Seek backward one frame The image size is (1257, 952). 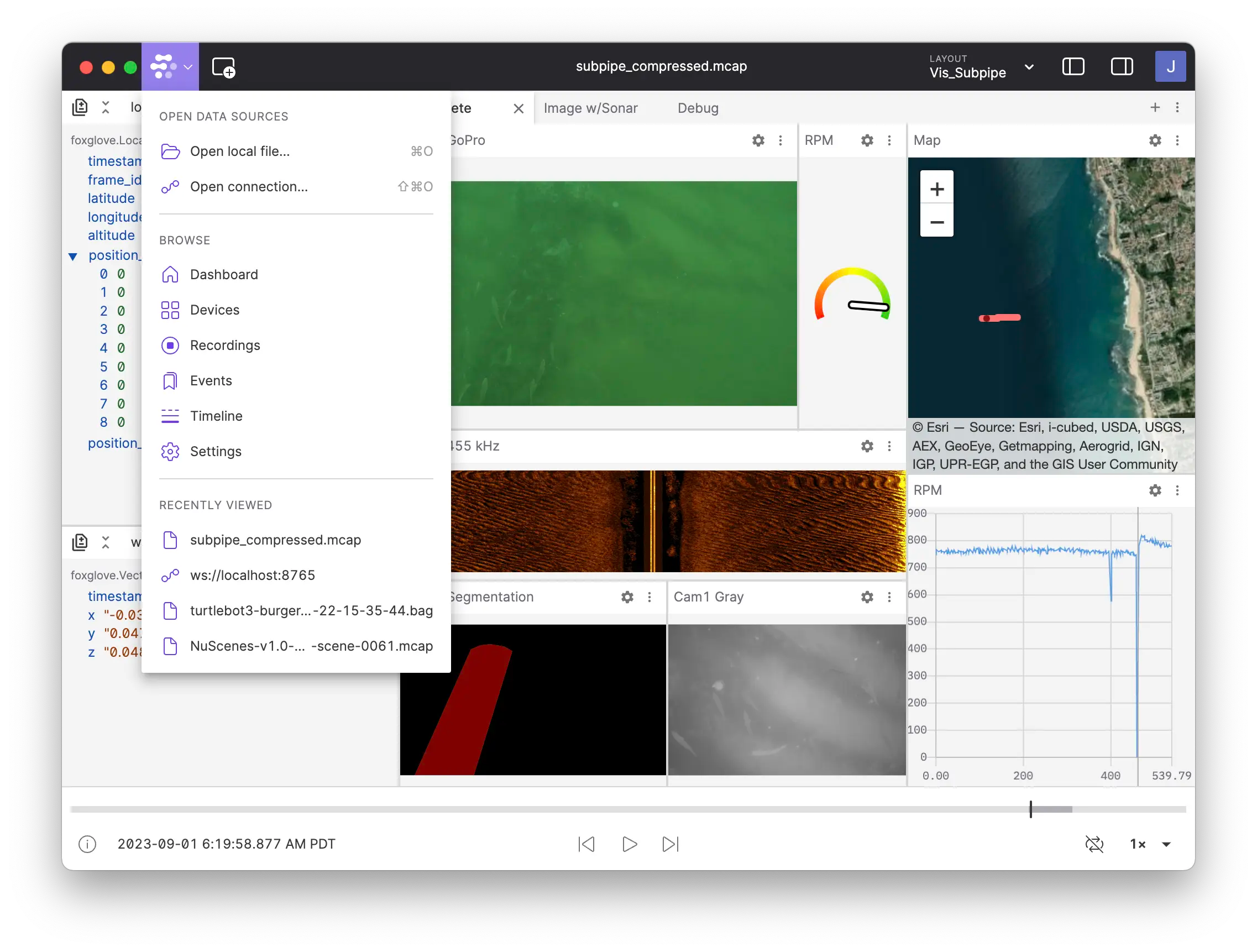click(x=586, y=845)
